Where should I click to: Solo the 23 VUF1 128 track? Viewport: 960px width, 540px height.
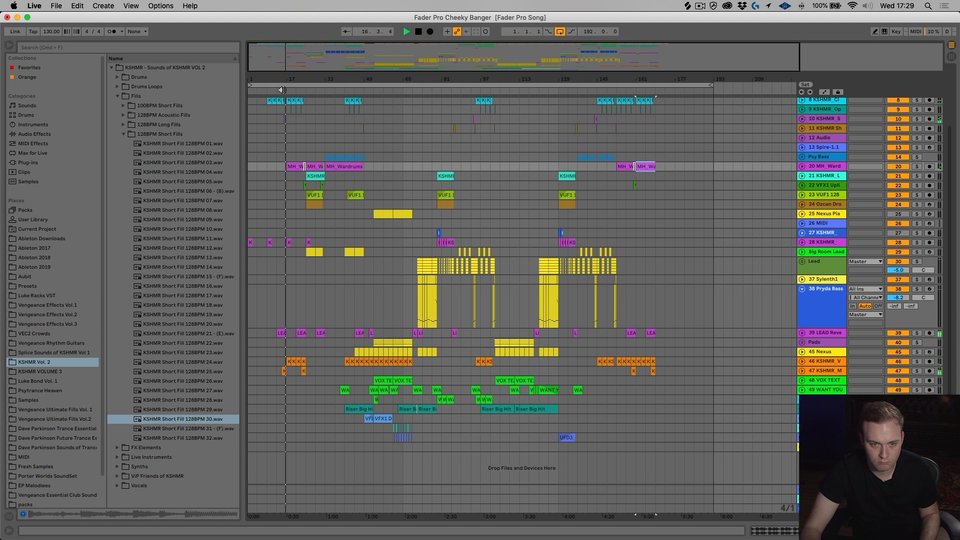click(917, 195)
